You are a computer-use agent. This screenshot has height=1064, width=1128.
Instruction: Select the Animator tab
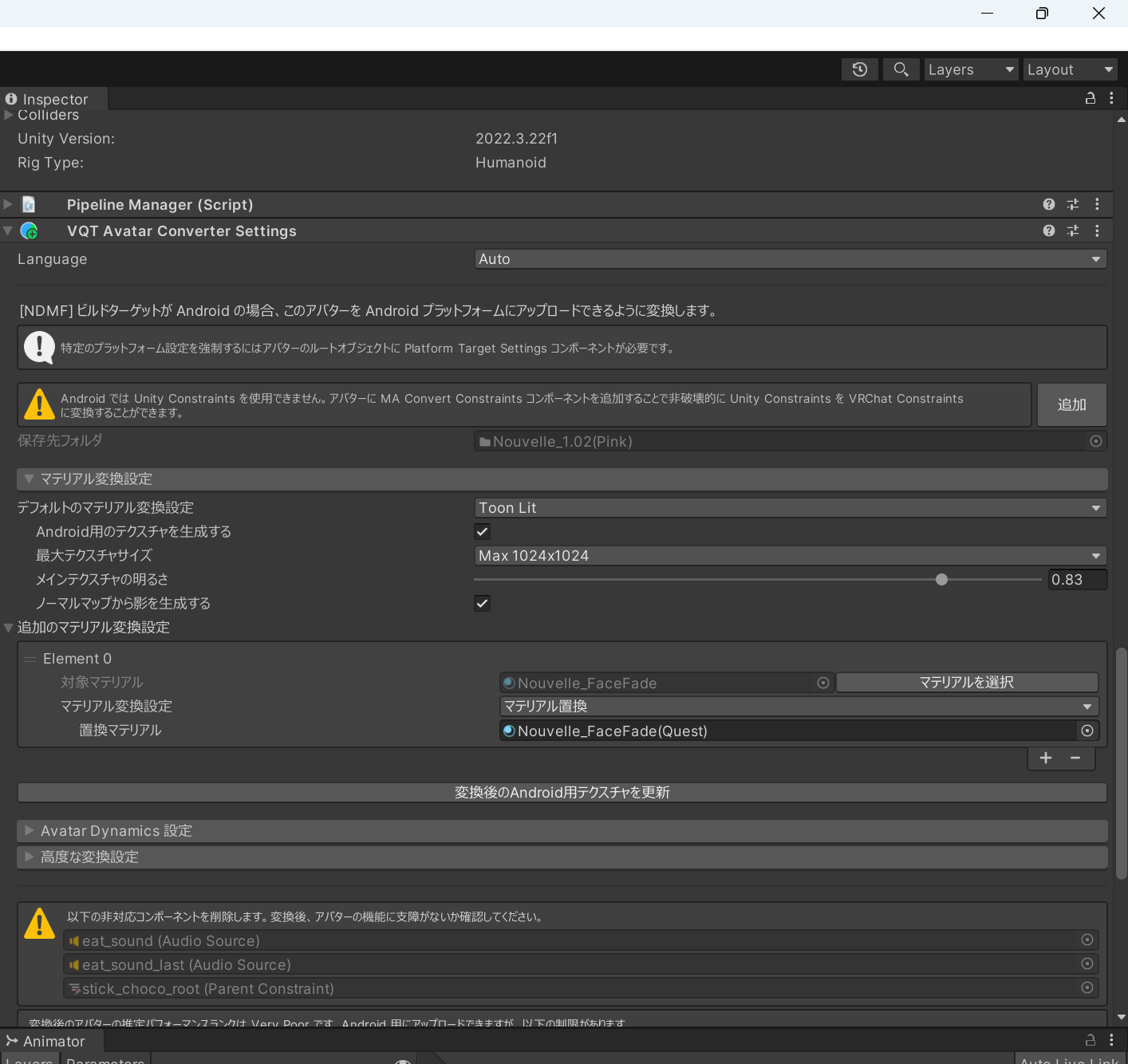tap(53, 1041)
